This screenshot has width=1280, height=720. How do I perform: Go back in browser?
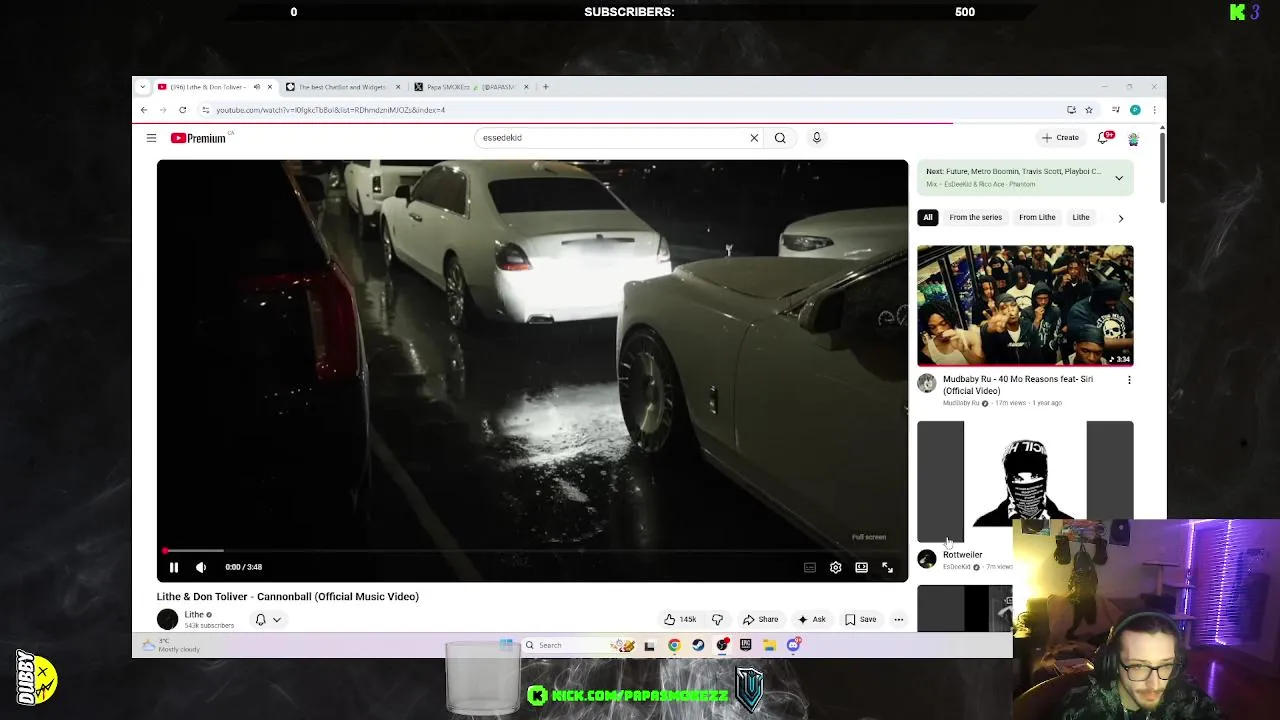pos(144,110)
